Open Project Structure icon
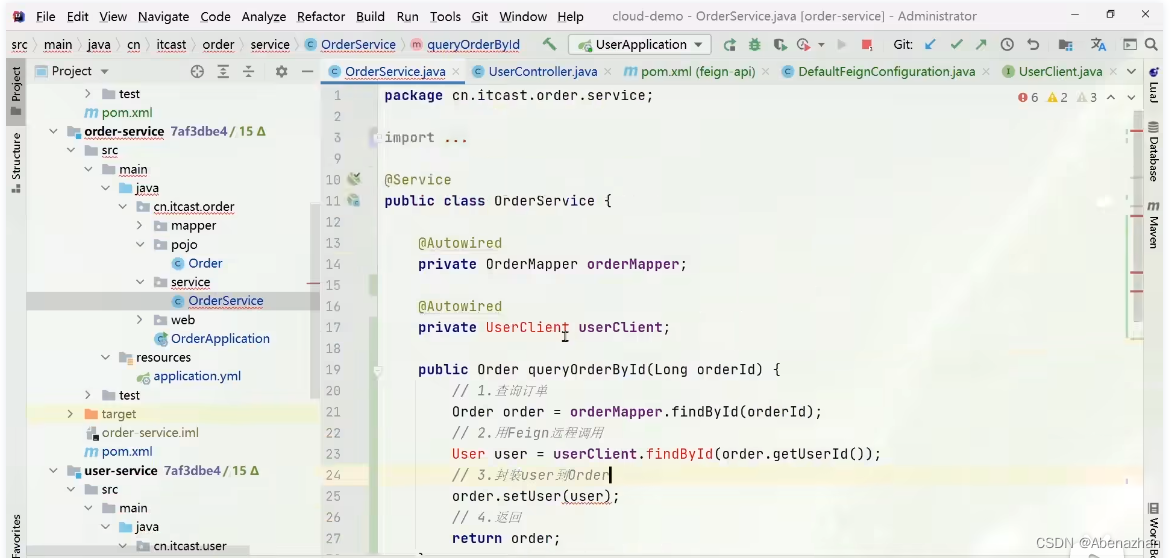 coord(1065,45)
